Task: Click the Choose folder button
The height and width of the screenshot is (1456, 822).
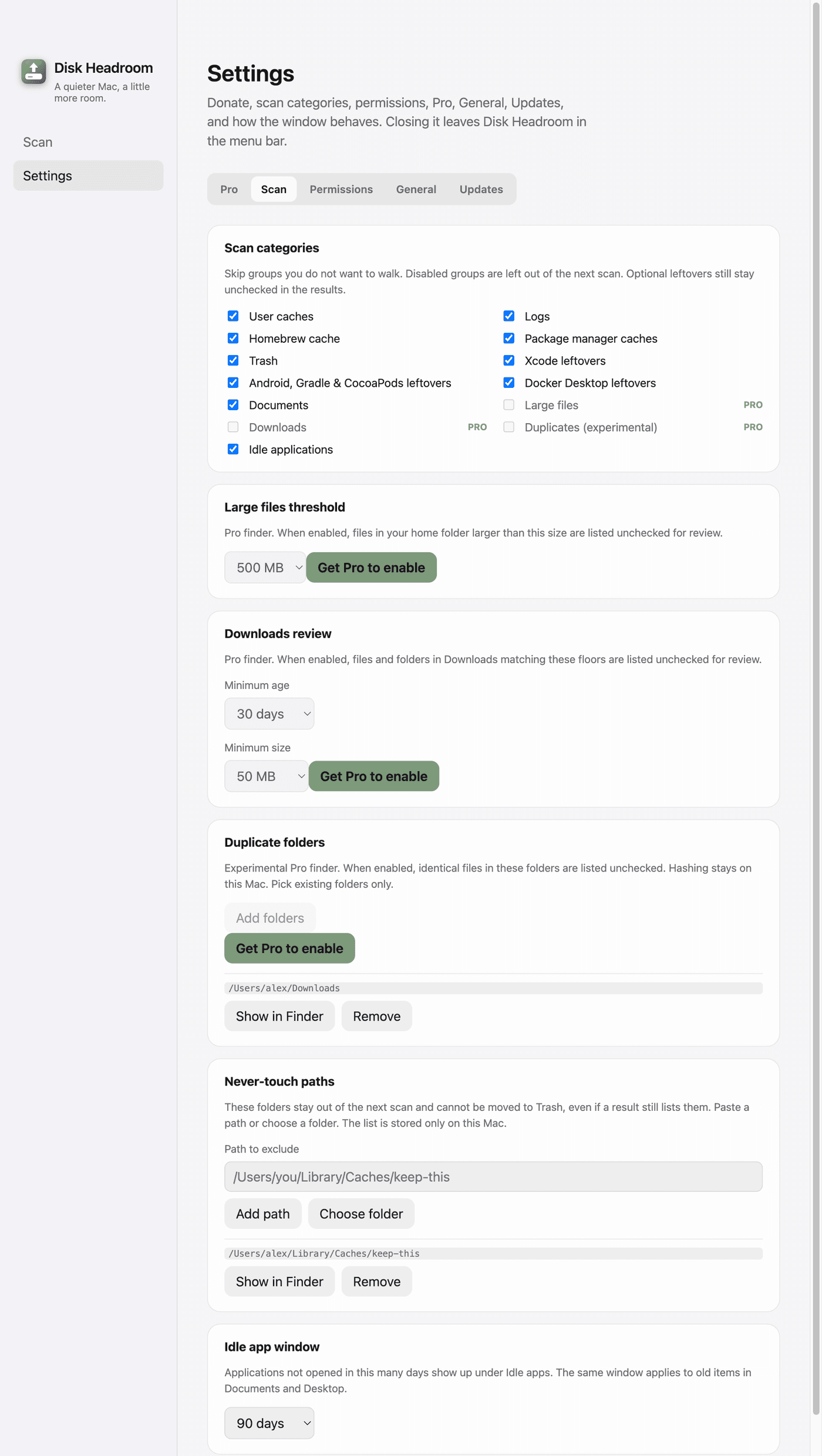Action: click(x=361, y=1214)
